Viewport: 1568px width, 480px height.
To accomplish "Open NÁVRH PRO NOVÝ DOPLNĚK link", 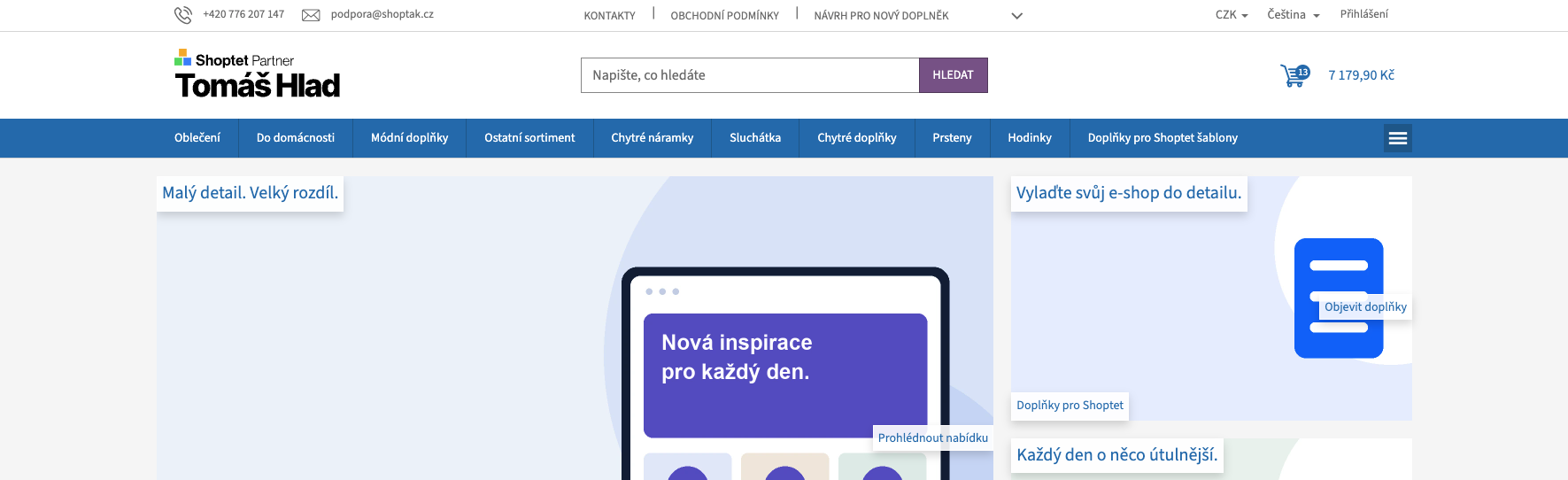I will [x=881, y=16].
